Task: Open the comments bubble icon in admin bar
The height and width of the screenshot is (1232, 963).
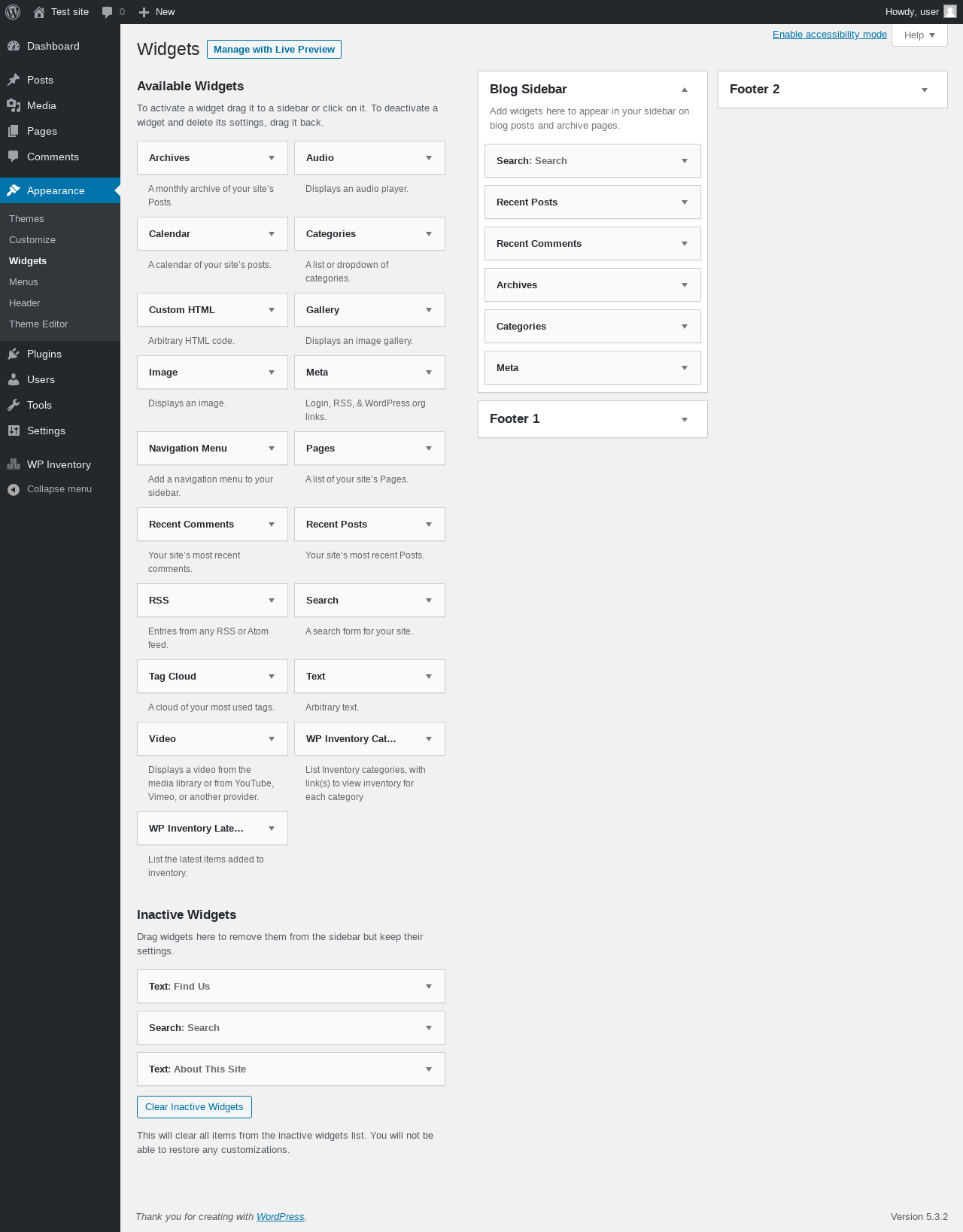Action: coord(107,12)
